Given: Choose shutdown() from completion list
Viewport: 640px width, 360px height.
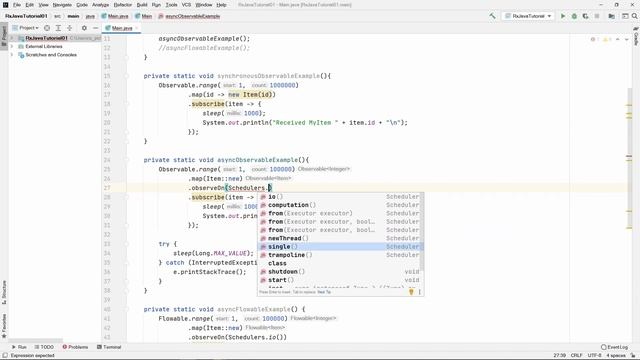Looking at the screenshot, I should coord(340,271).
